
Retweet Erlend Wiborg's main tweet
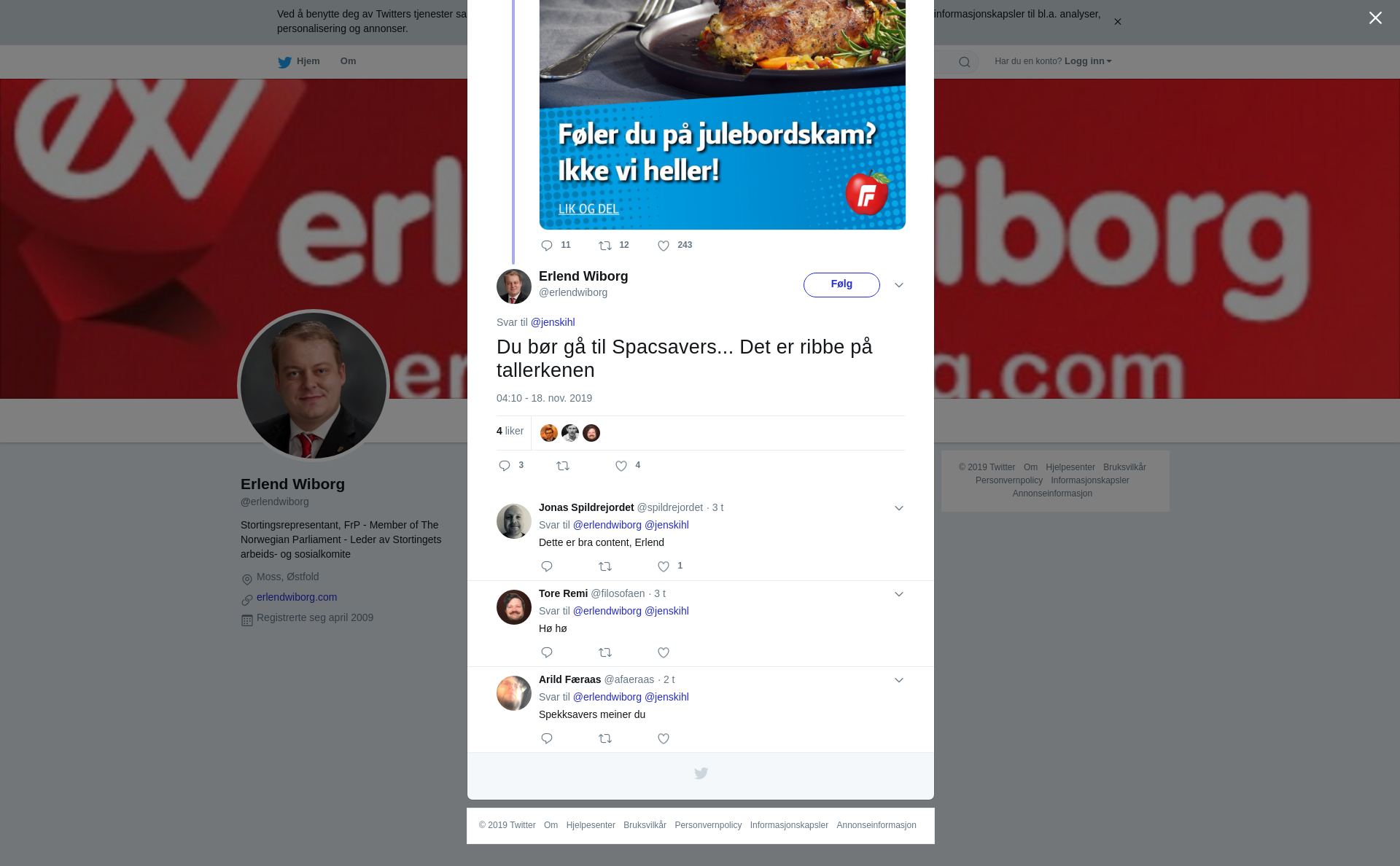pos(563,466)
